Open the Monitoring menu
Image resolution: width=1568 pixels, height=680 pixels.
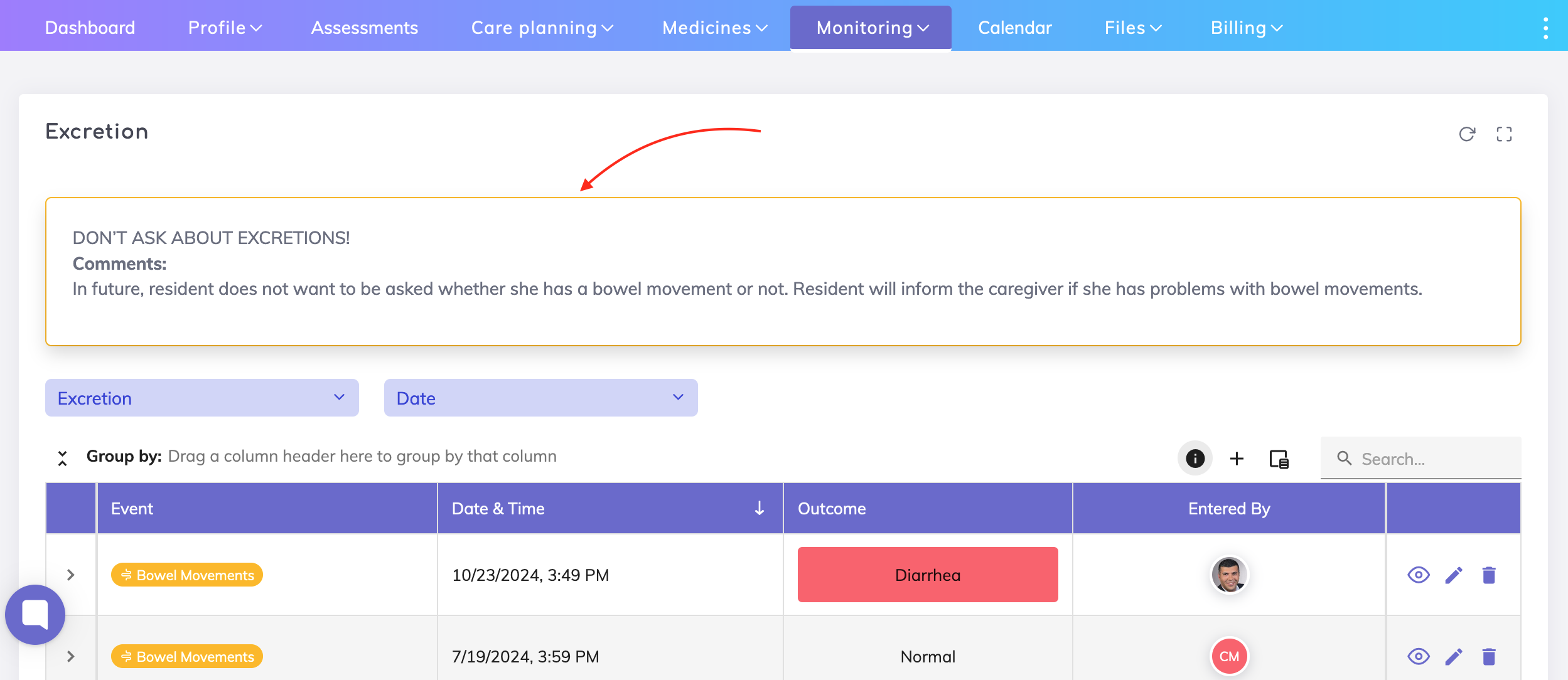(x=871, y=28)
